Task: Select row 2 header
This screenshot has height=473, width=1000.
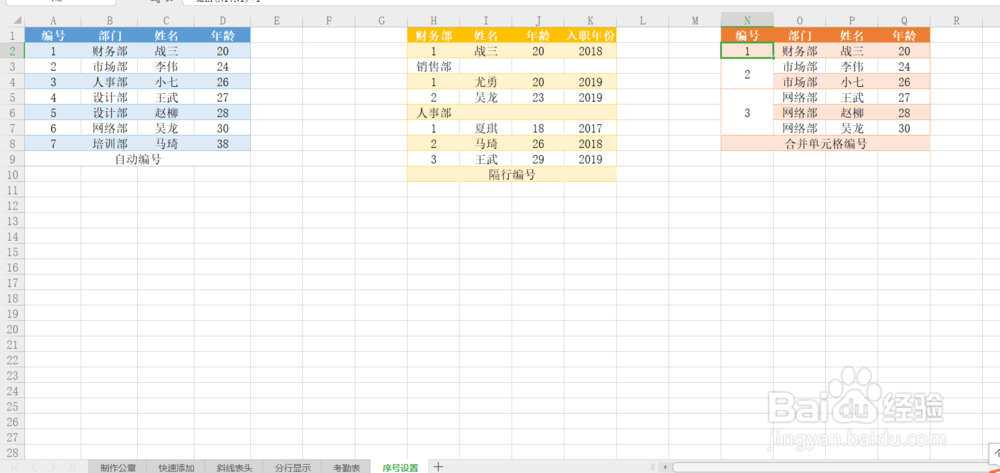Action: tap(11, 51)
